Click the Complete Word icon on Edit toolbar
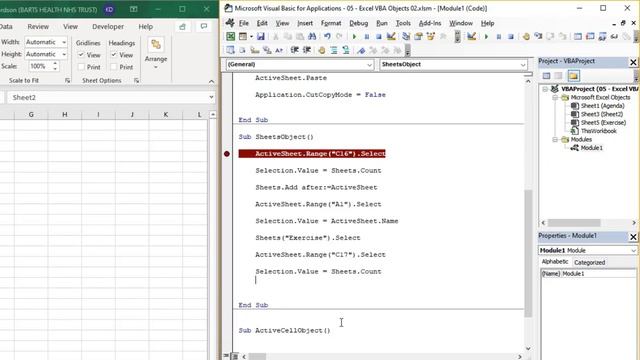Screen dimensions: 640x360 [x=279, y=50]
